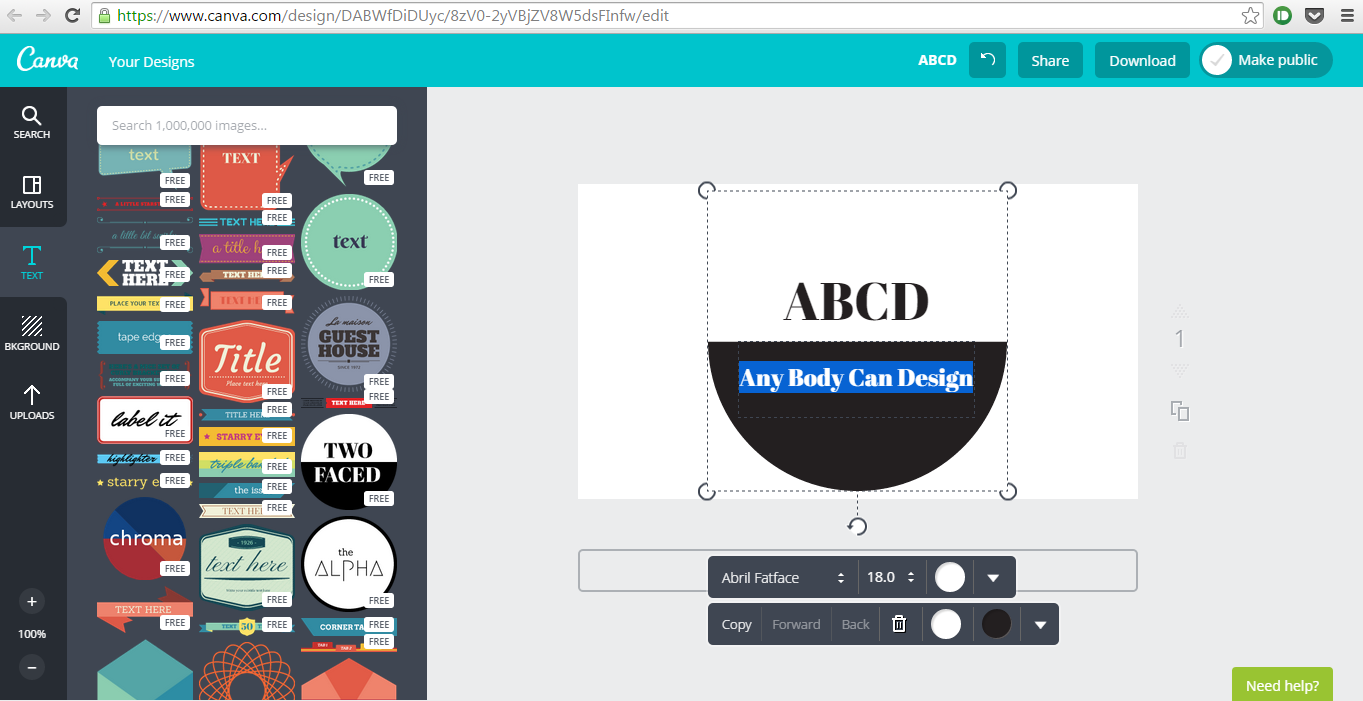1363x701 pixels.
Task: Click the undo arrow icon in header
Action: (987, 60)
